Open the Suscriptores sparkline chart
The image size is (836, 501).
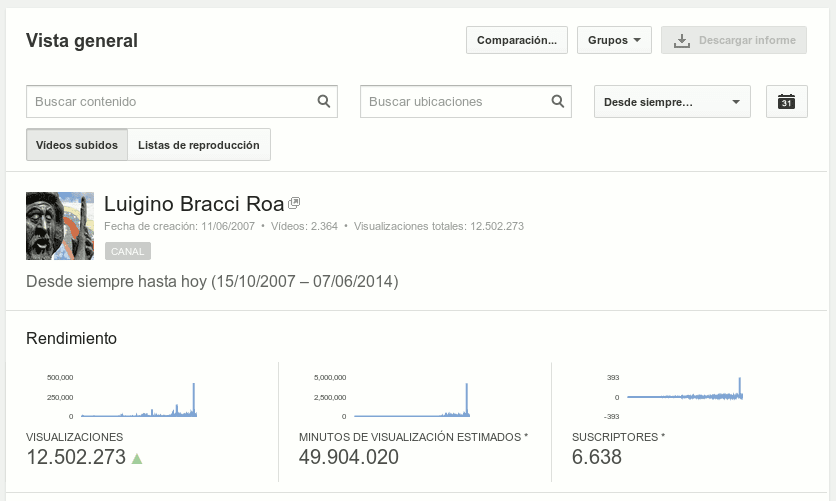coord(674,397)
